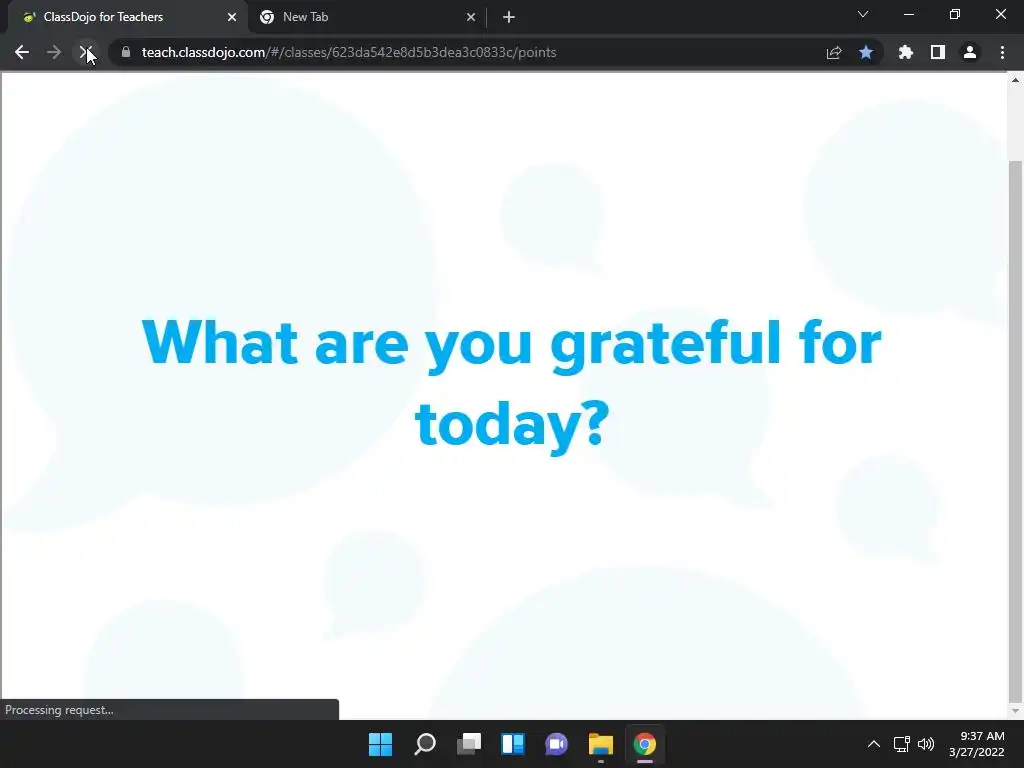Screen dimensions: 1024x768
Task: Open the network status tray icon
Action: point(902,744)
